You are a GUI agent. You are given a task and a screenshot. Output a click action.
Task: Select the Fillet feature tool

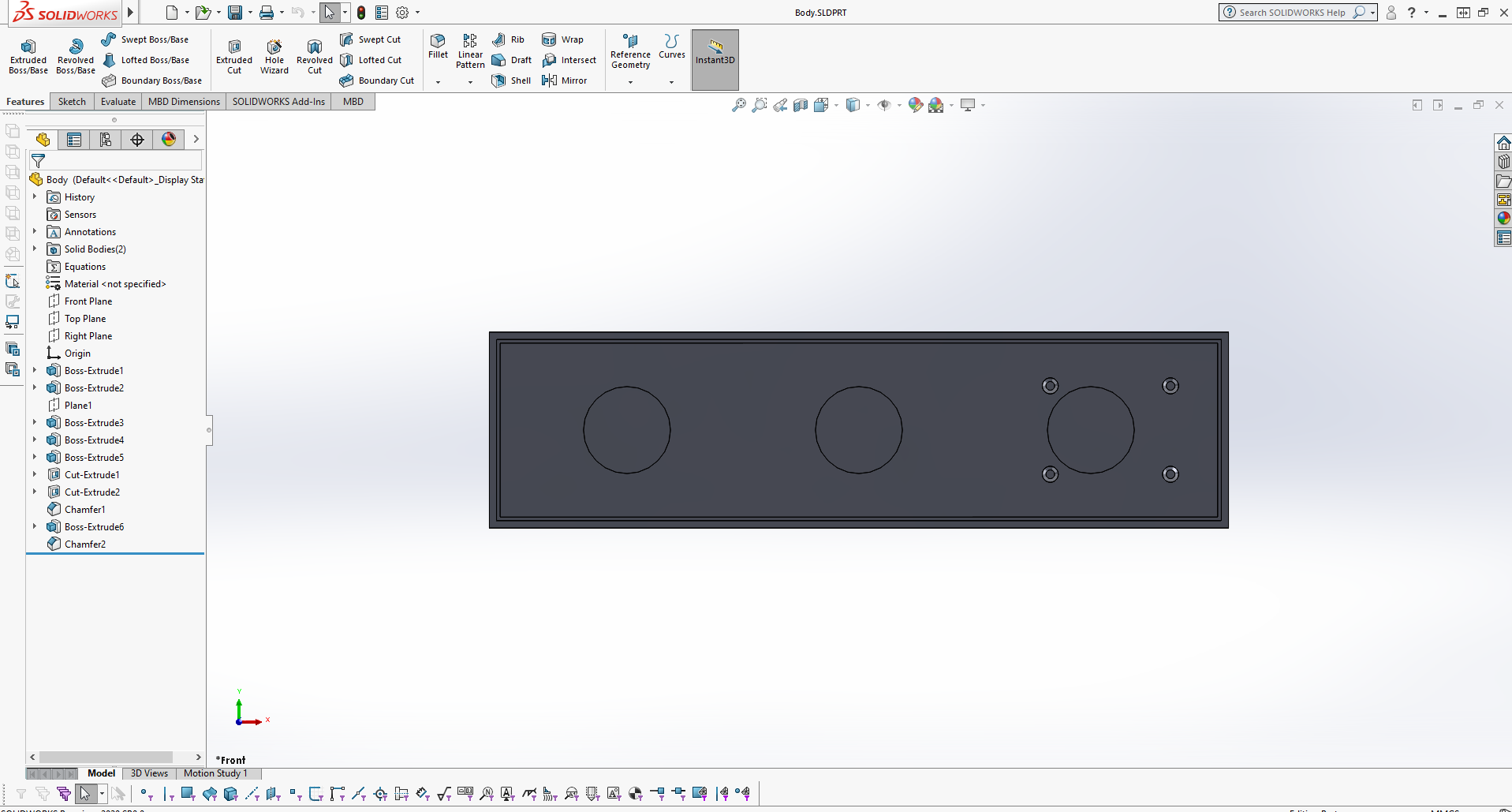coord(438,51)
